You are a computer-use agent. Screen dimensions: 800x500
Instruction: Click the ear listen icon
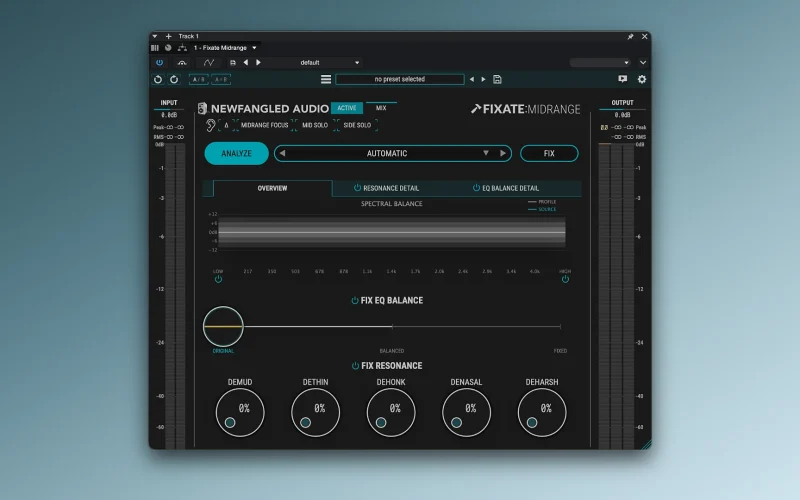click(210, 125)
